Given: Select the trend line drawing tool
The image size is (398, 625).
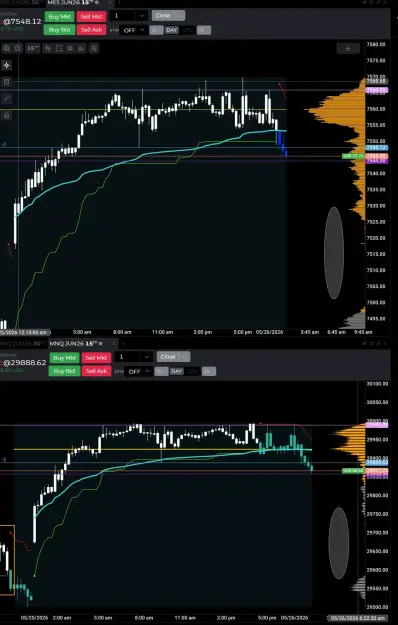Looking at the screenshot, I should point(6,98).
